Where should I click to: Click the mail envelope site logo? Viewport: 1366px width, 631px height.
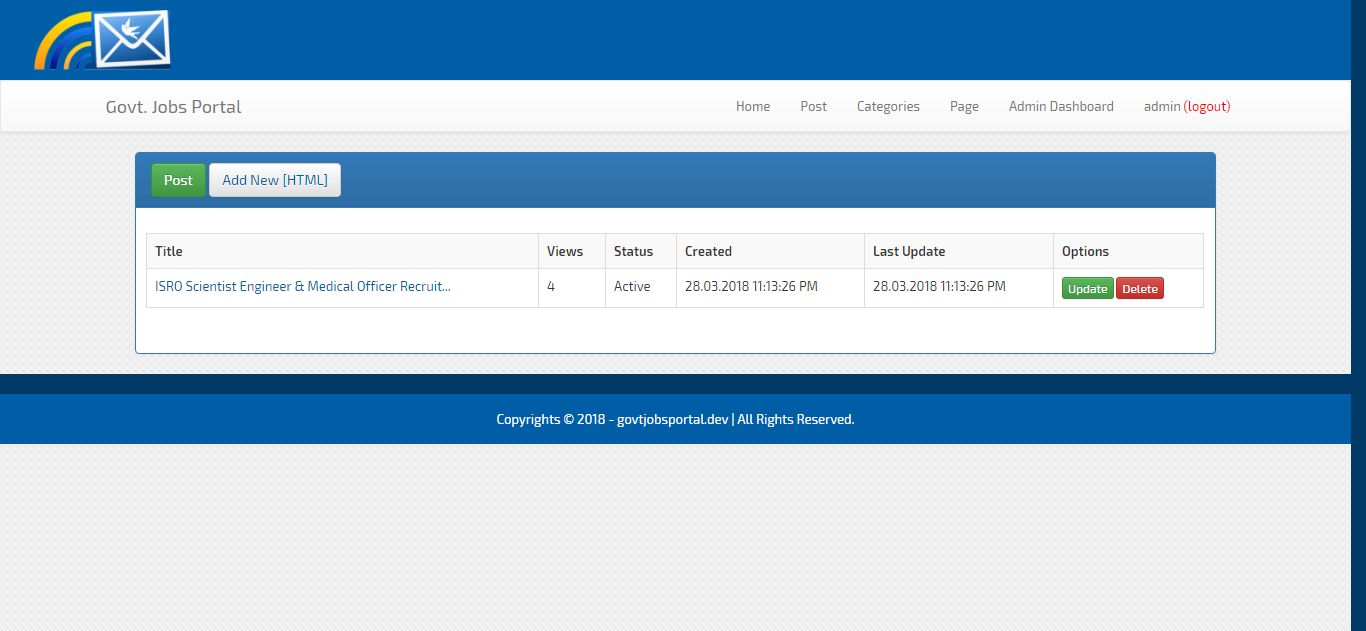click(x=102, y=40)
